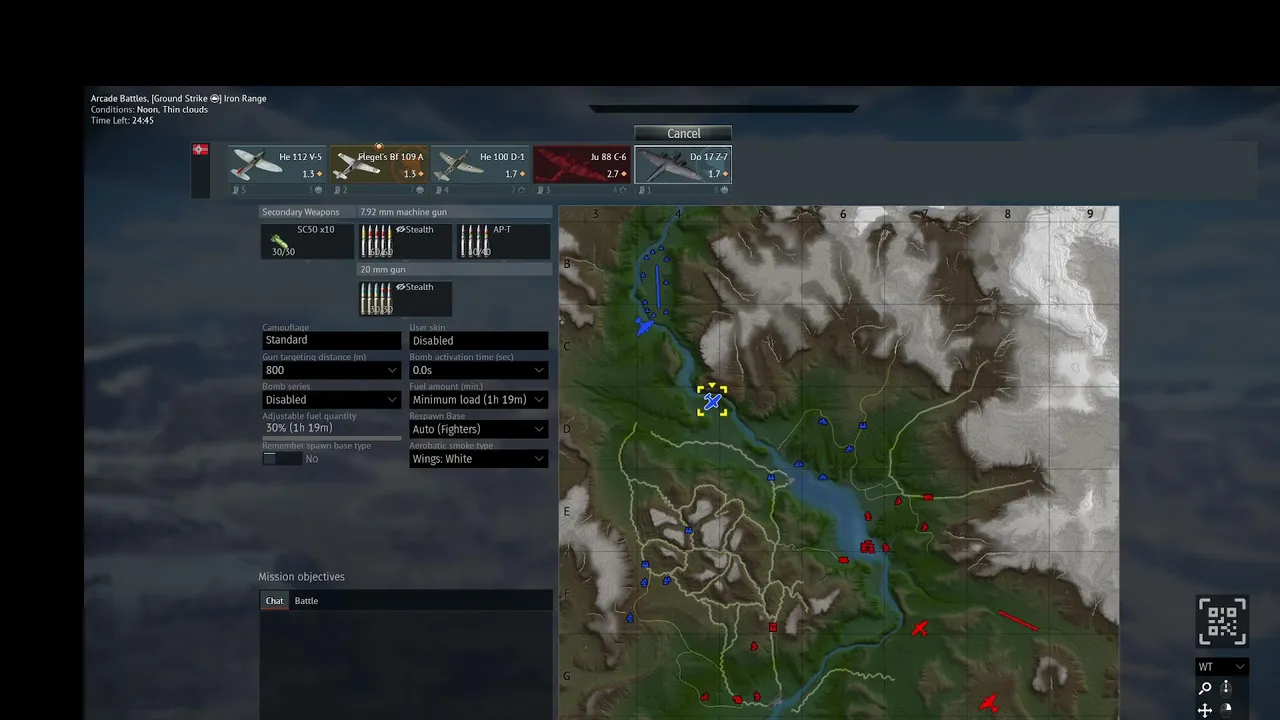
Task: Click the country flag icon beside aircraft row
Action: (x=201, y=149)
